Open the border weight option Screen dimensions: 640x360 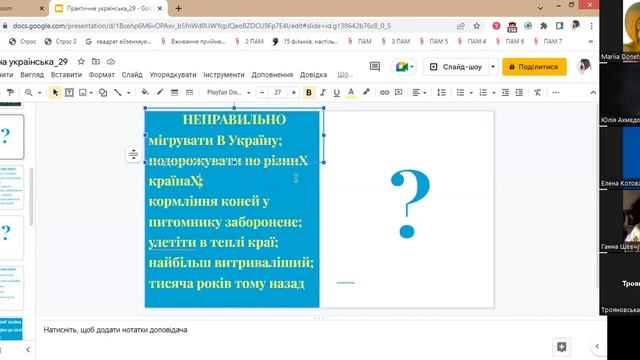[x=174, y=93]
